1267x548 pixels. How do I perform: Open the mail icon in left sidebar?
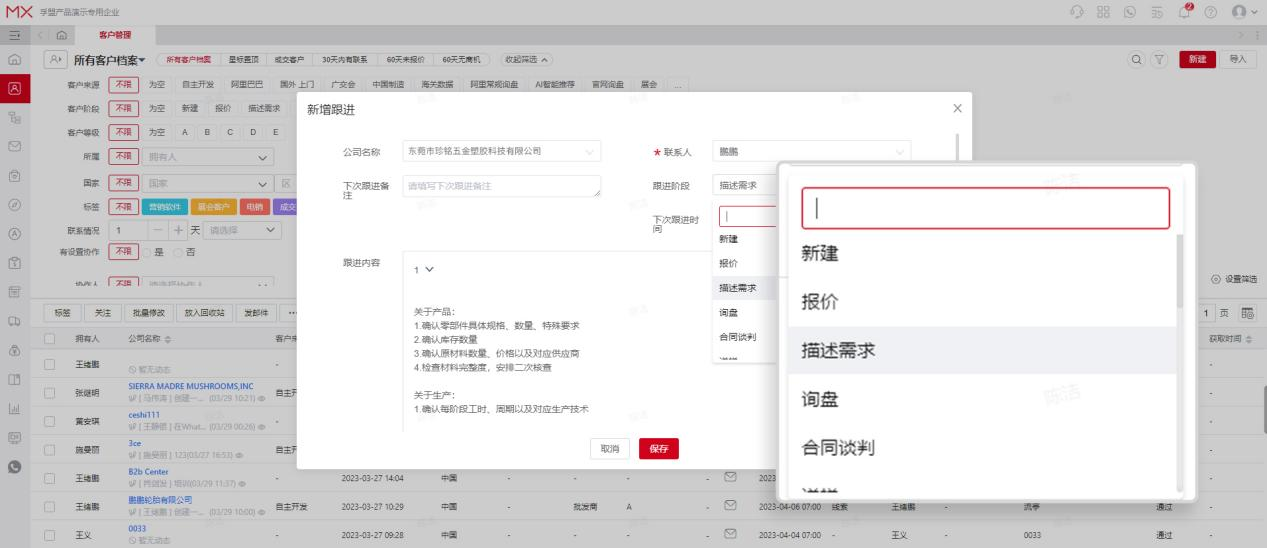(x=15, y=146)
